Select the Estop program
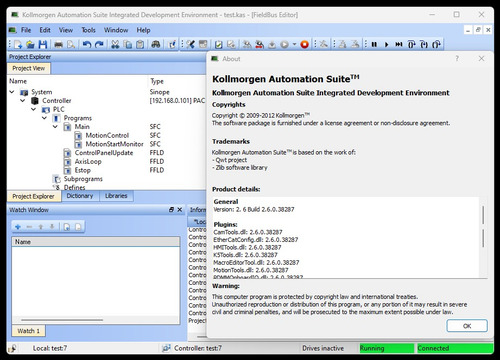The image size is (500, 360). [x=82, y=170]
